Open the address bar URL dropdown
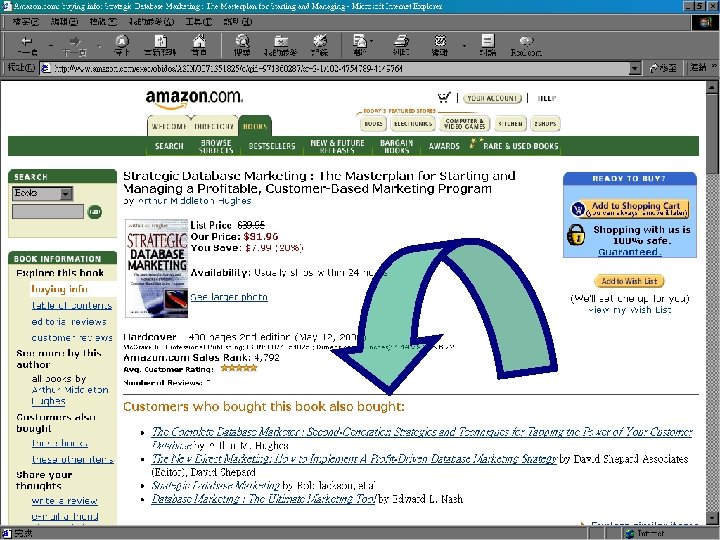This screenshot has width=720, height=540. point(635,68)
